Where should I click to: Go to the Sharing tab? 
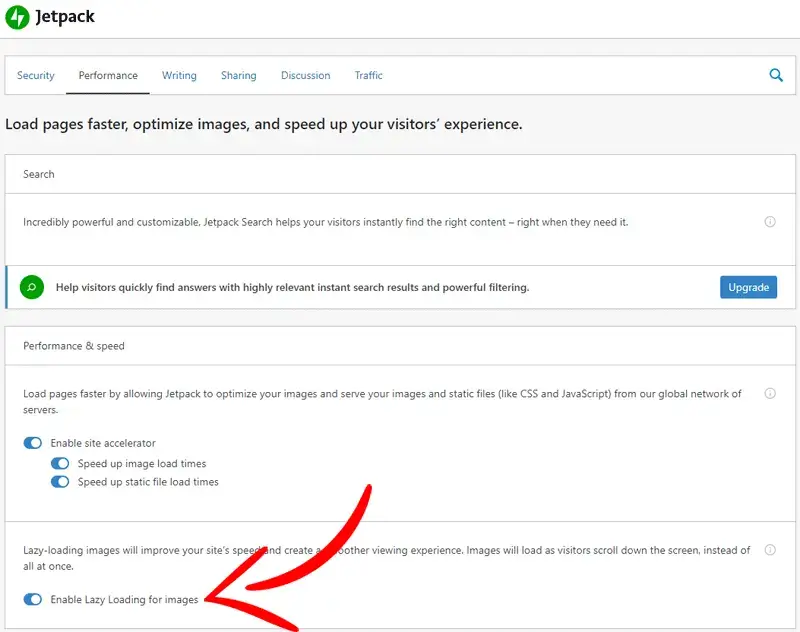click(x=239, y=75)
